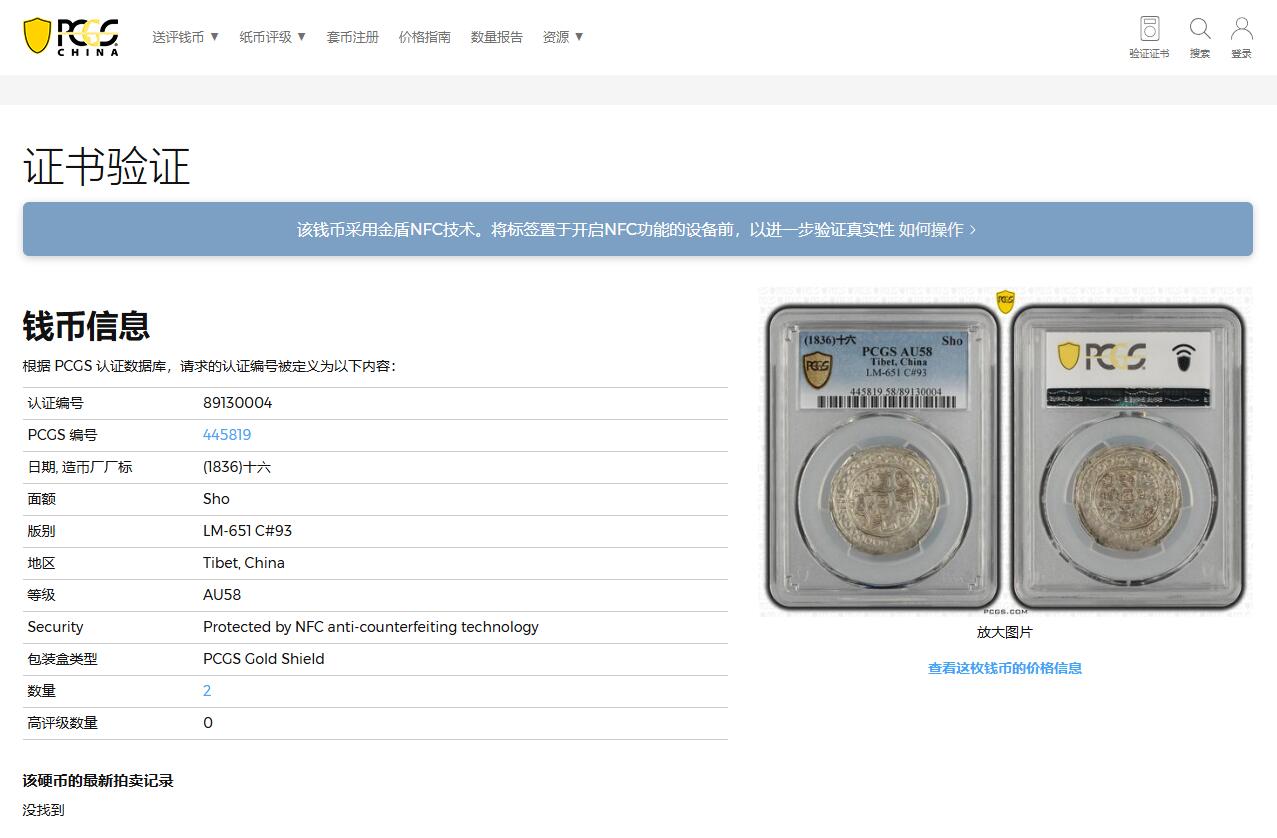Open the 资源 dropdown menu
This screenshot has width=1277, height=838.
click(562, 36)
